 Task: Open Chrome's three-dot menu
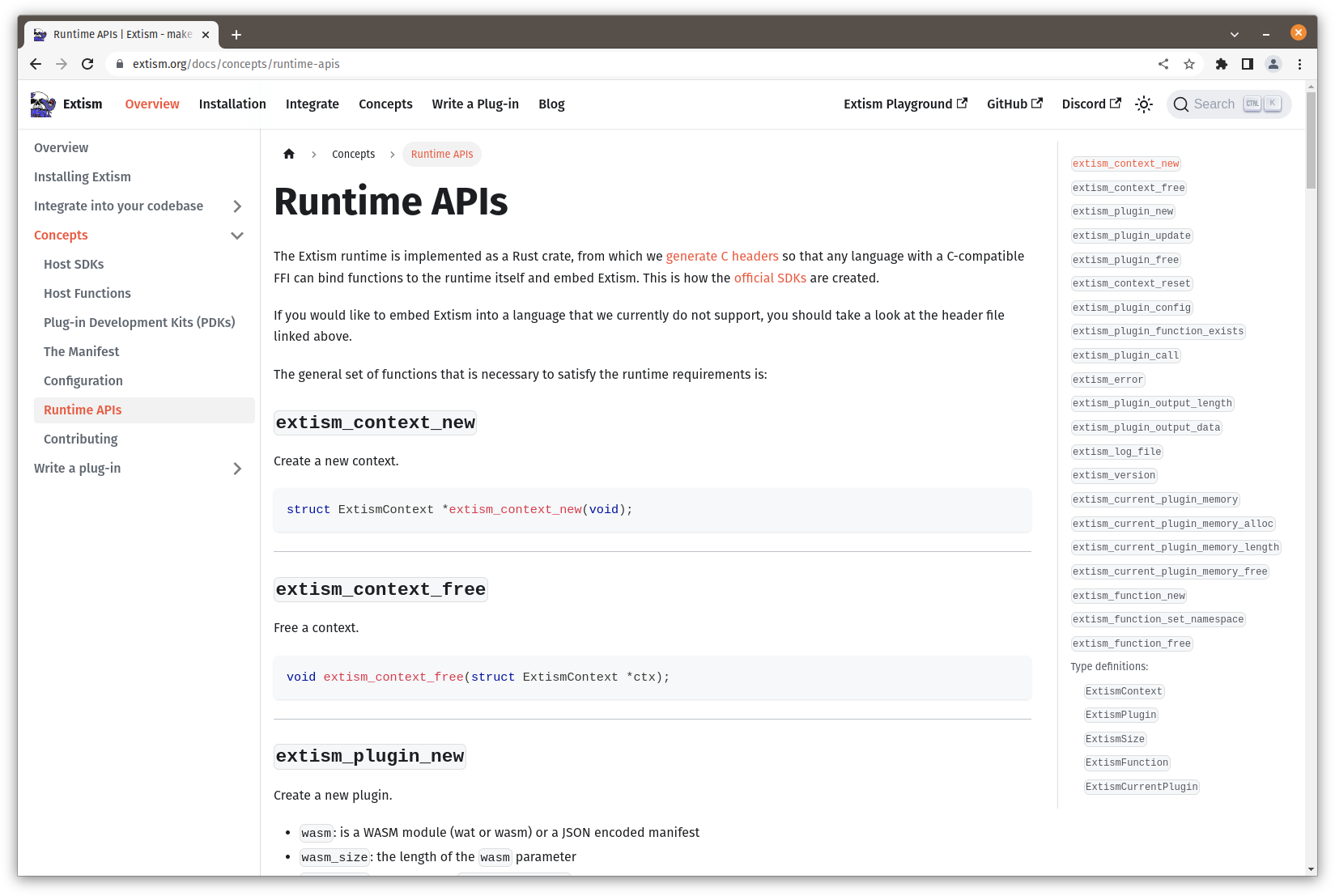1299,64
